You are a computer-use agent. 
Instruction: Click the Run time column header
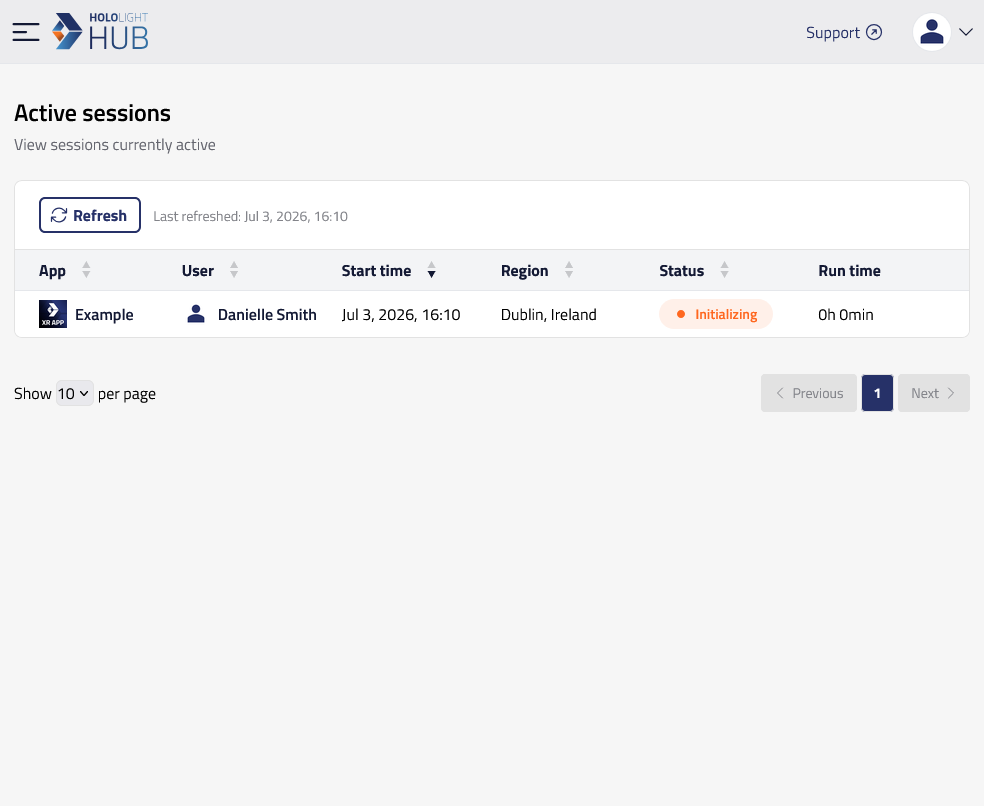(x=849, y=271)
